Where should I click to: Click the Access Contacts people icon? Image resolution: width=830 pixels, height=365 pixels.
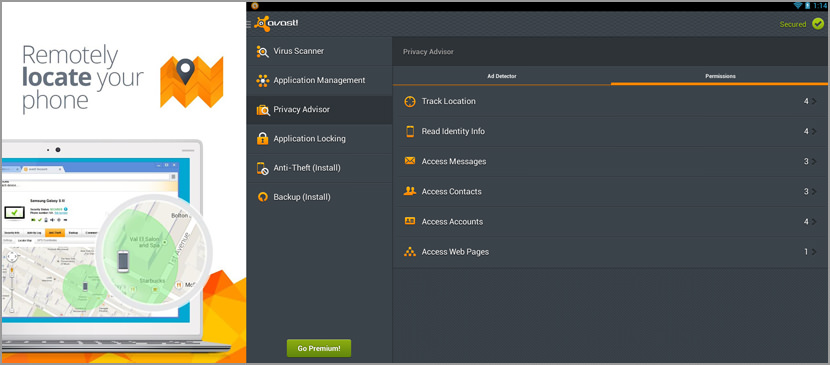click(x=410, y=191)
